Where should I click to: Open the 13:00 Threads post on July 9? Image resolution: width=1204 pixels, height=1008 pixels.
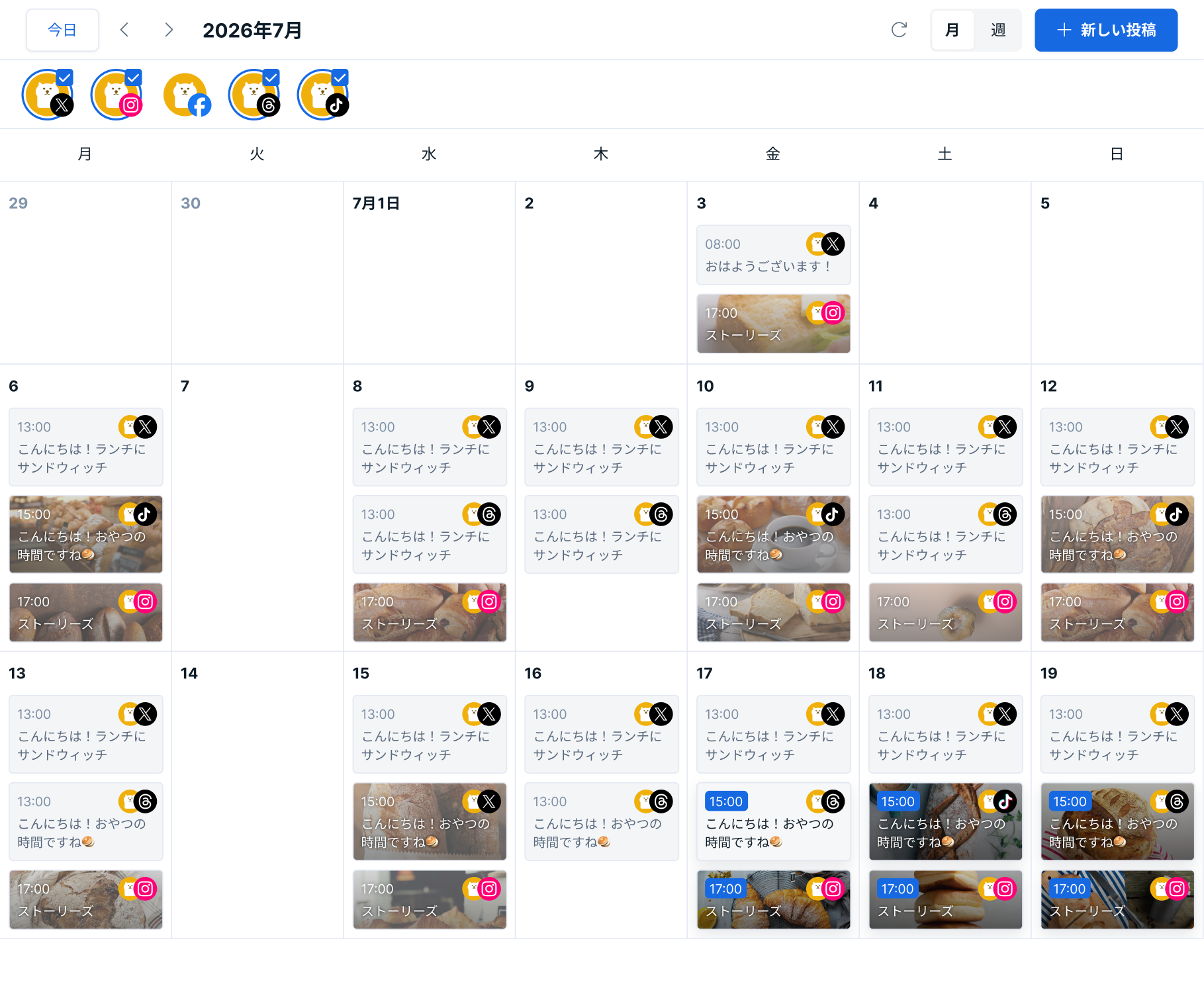[x=602, y=534]
